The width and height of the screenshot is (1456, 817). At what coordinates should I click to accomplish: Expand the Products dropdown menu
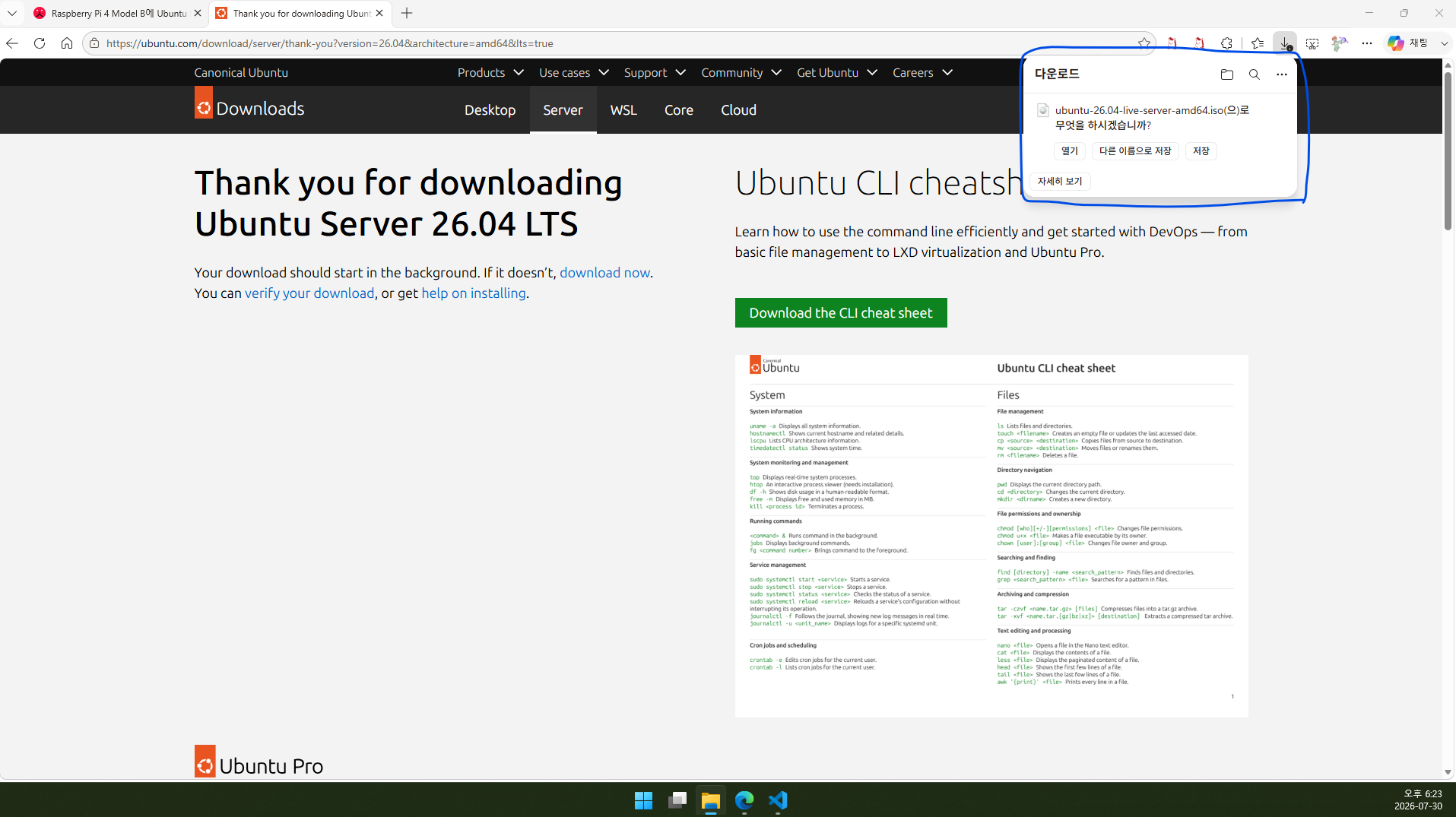490,72
